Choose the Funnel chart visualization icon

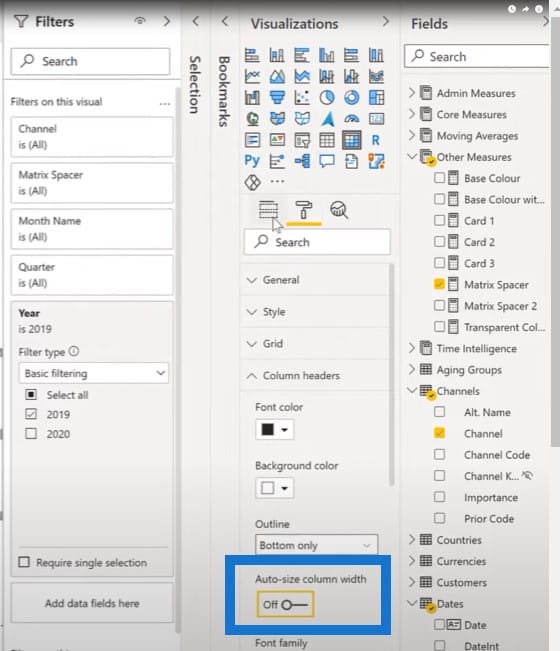[x=277, y=98]
